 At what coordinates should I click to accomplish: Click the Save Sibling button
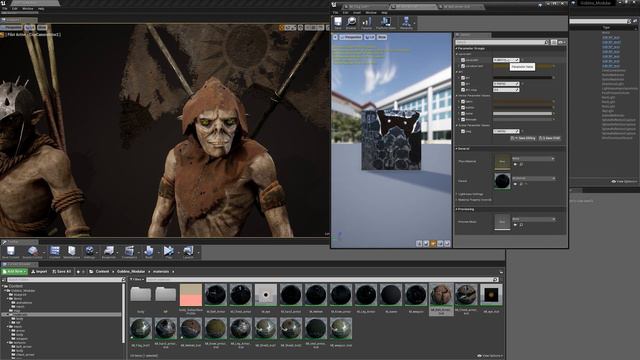pos(523,138)
